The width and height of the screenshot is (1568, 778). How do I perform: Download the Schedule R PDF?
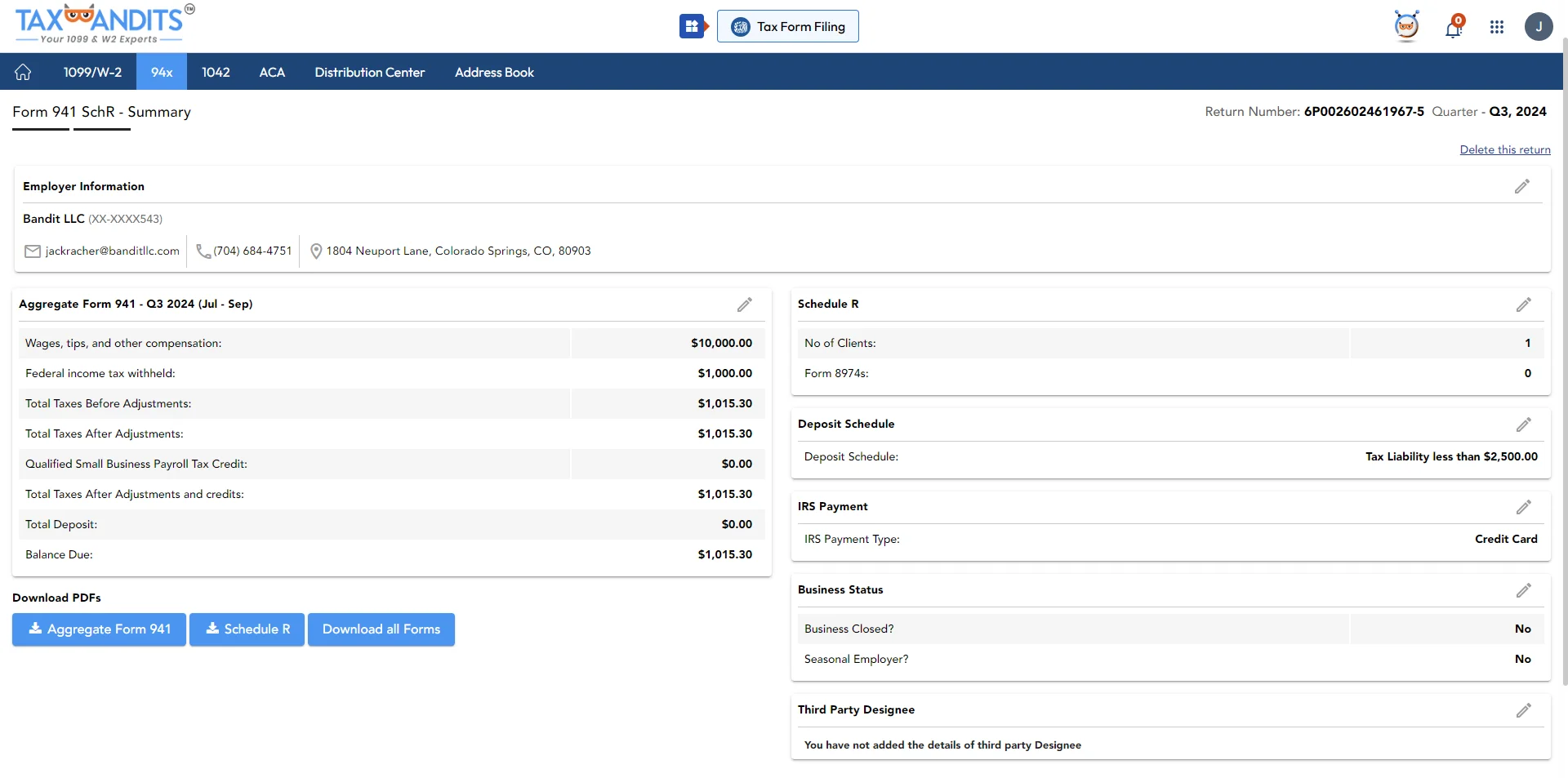pos(247,629)
